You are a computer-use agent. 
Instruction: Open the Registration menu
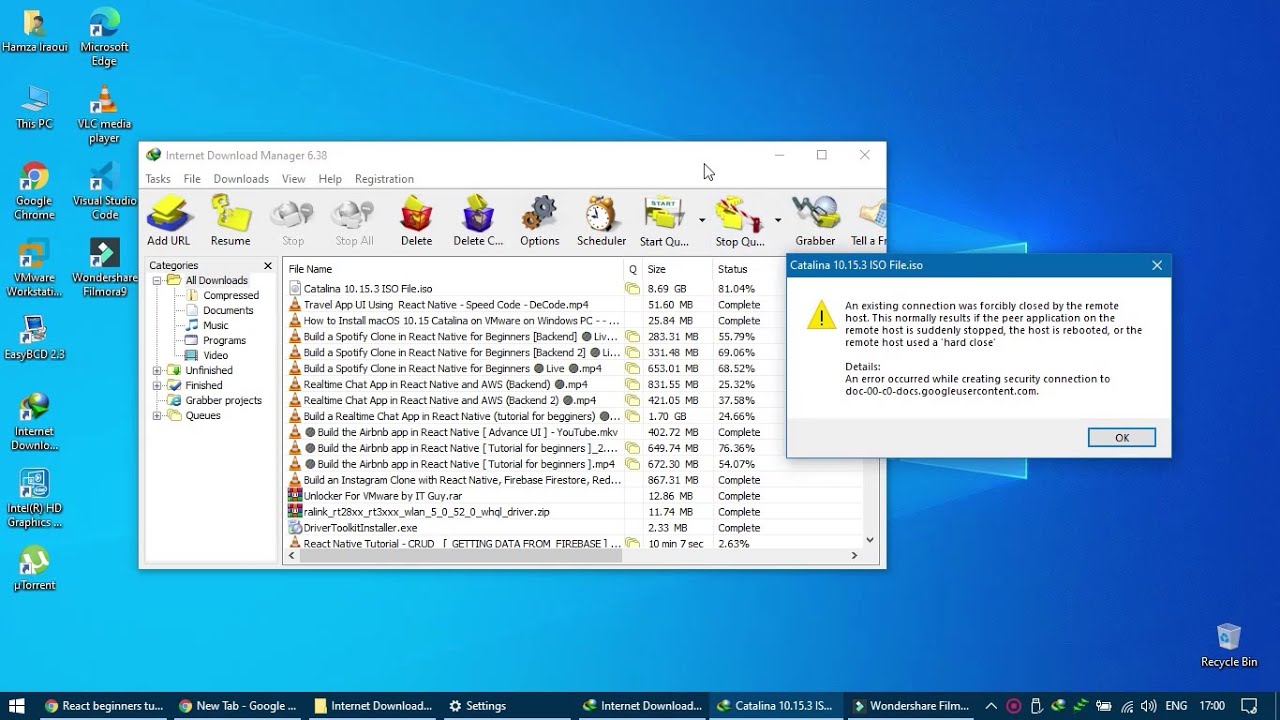point(384,179)
